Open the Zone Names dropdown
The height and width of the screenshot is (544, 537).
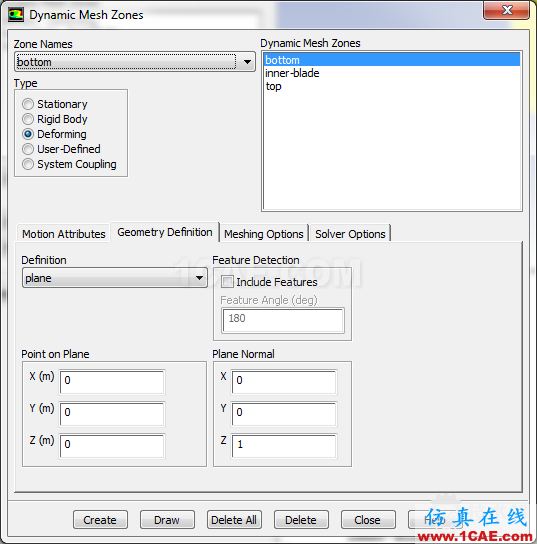[x=135, y=62]
